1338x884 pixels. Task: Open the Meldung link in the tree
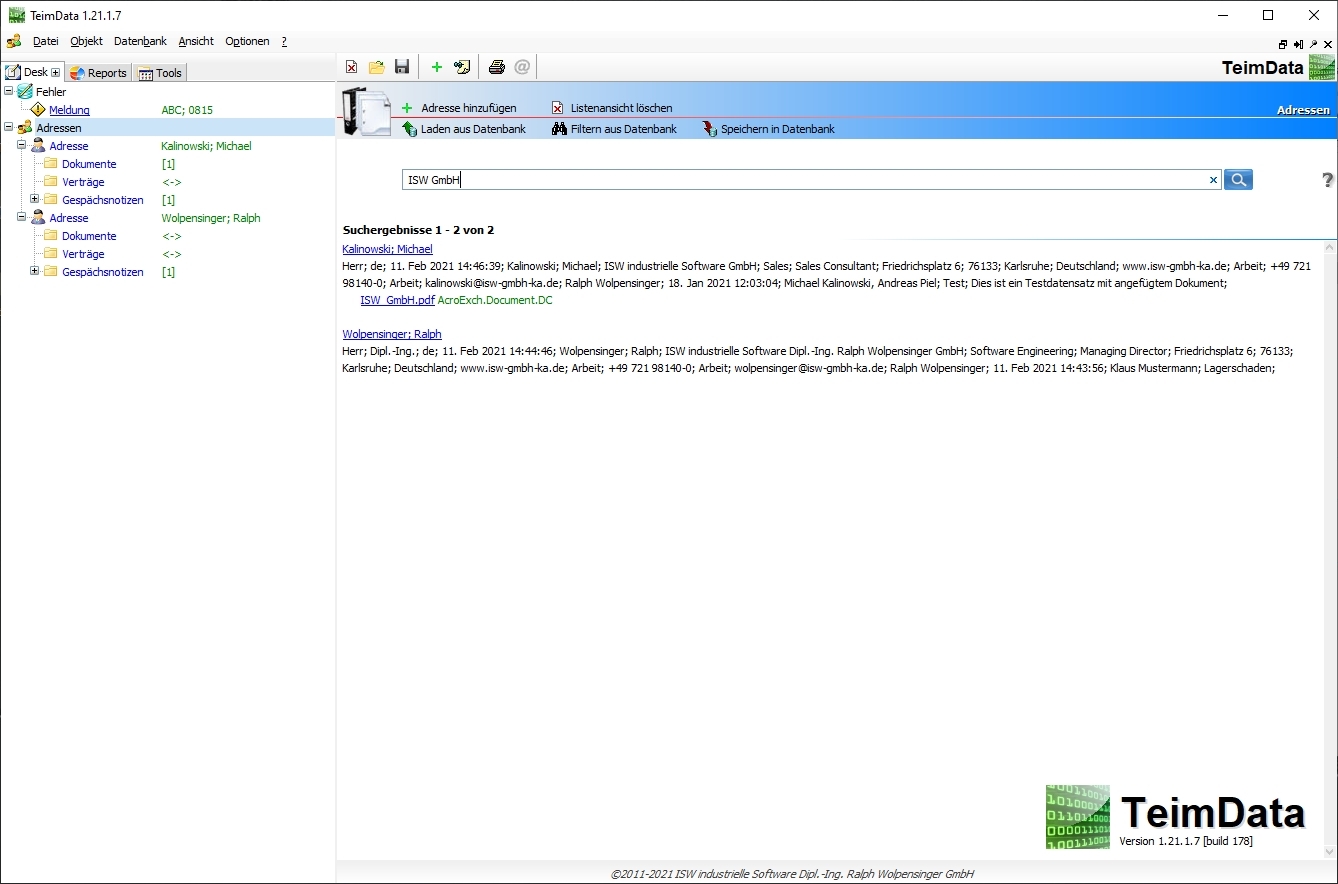[x=70, y=110]
